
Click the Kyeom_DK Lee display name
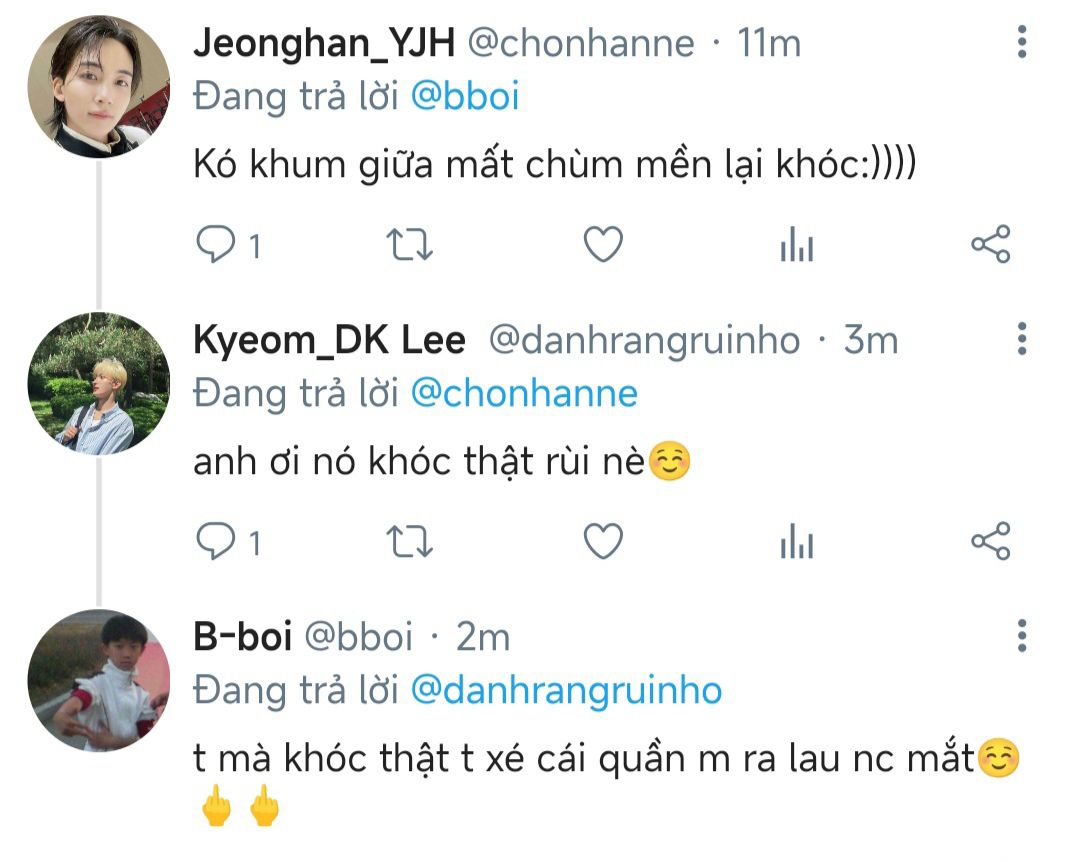point(329,341)
